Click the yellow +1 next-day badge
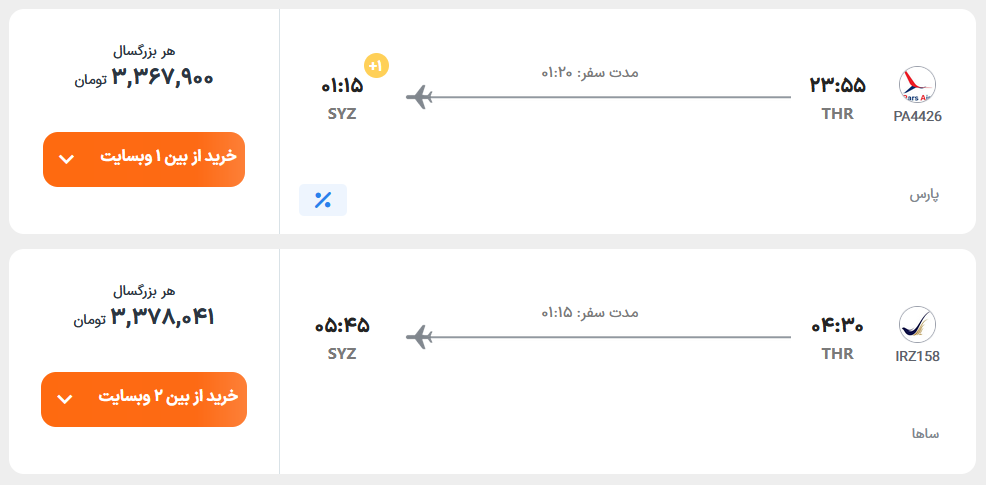The height and width of the screenshot is (485, 986). coord(376,66)
